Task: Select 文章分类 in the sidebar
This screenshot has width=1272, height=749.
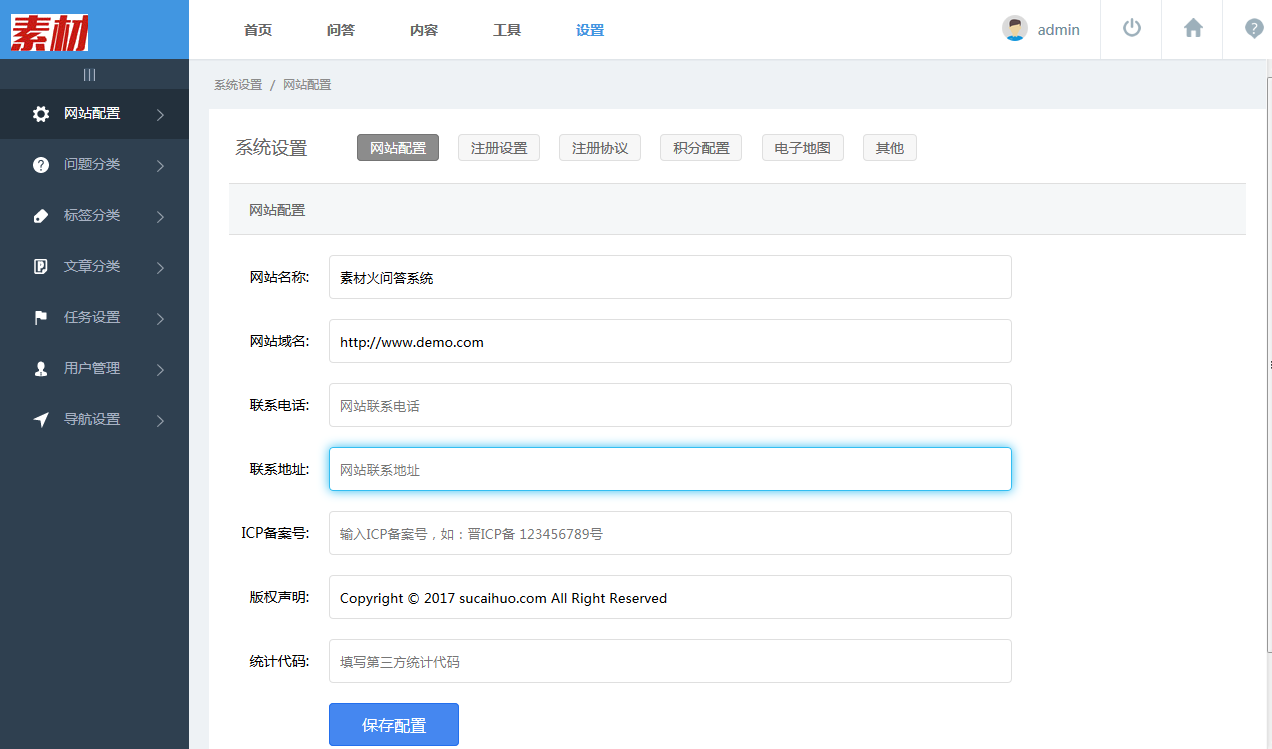Action: tap(92, 267)
